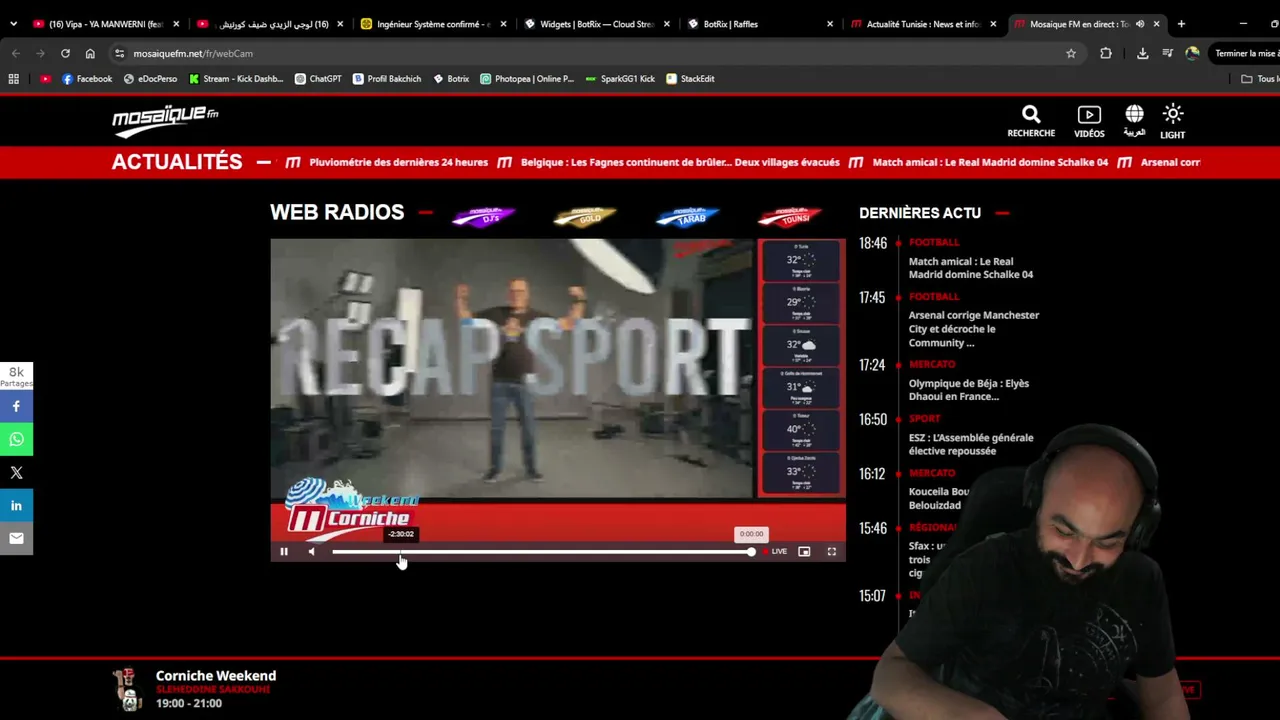
Task: Close the 'BotRix | Raffles' tab
Action: (x=830, y=24)
